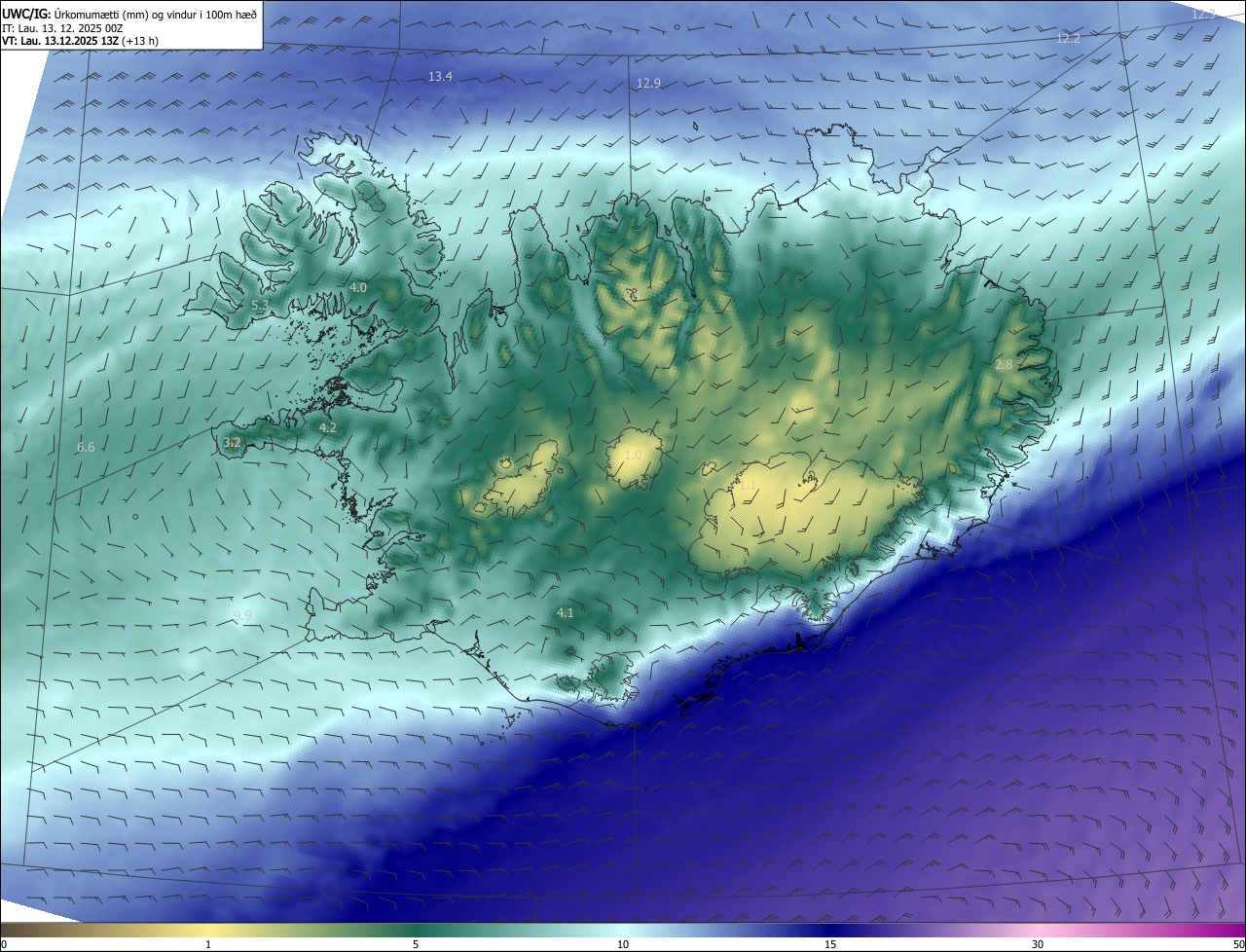This screenshot has height=952, width=1246.
Task: Click the 4.2 value label on the map
Action: pyautogui.click(x=328, y=428)
